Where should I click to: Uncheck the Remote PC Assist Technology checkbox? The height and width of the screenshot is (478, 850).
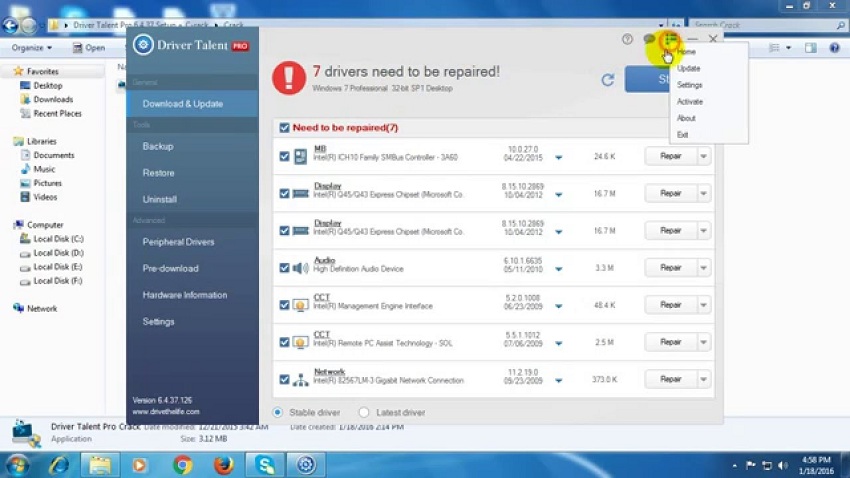point(284,343)
